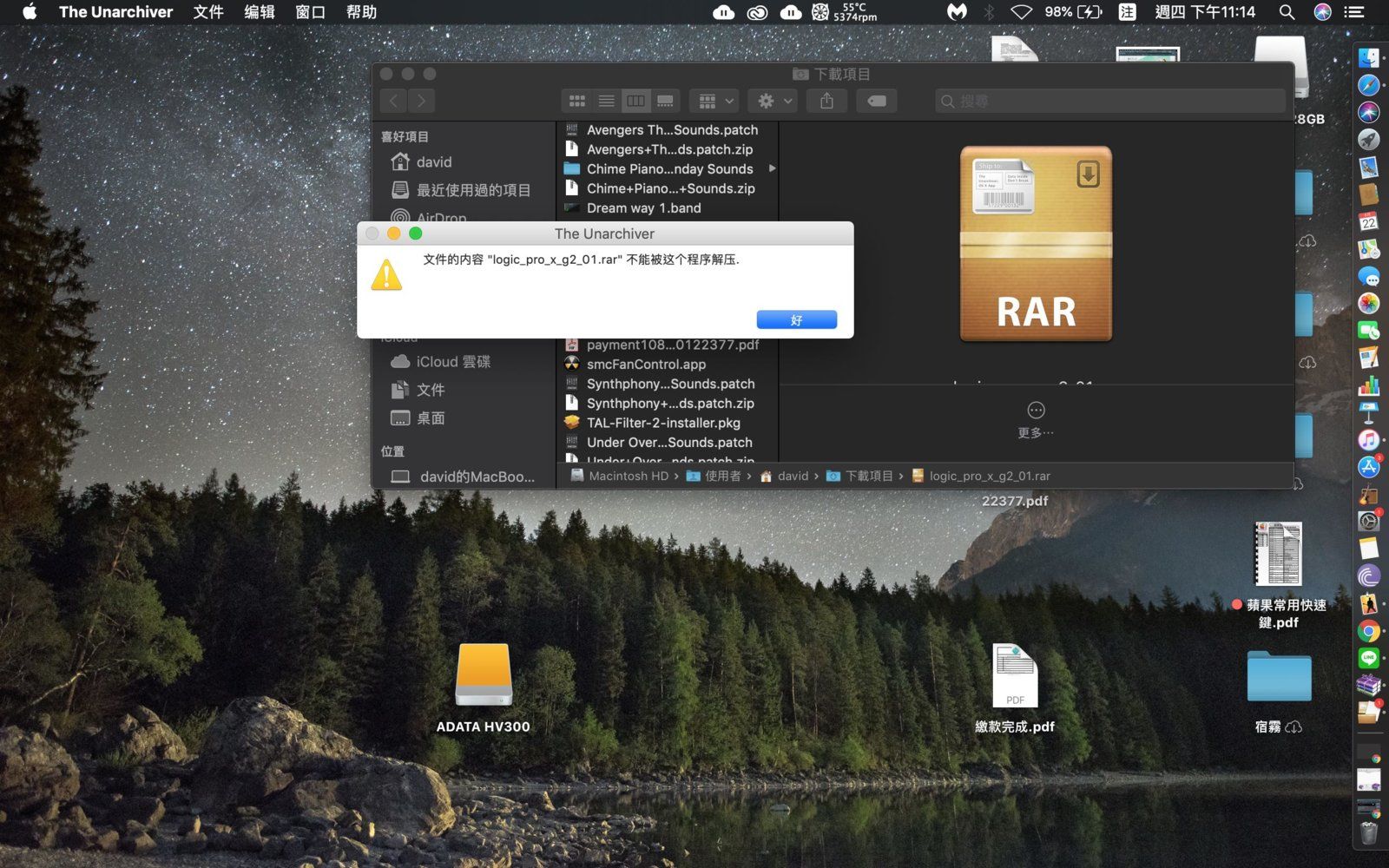Click Macintosh HD in path bar
Image resolution: width=1389 pixels, height=868 pixels.
tap(620, 476)
